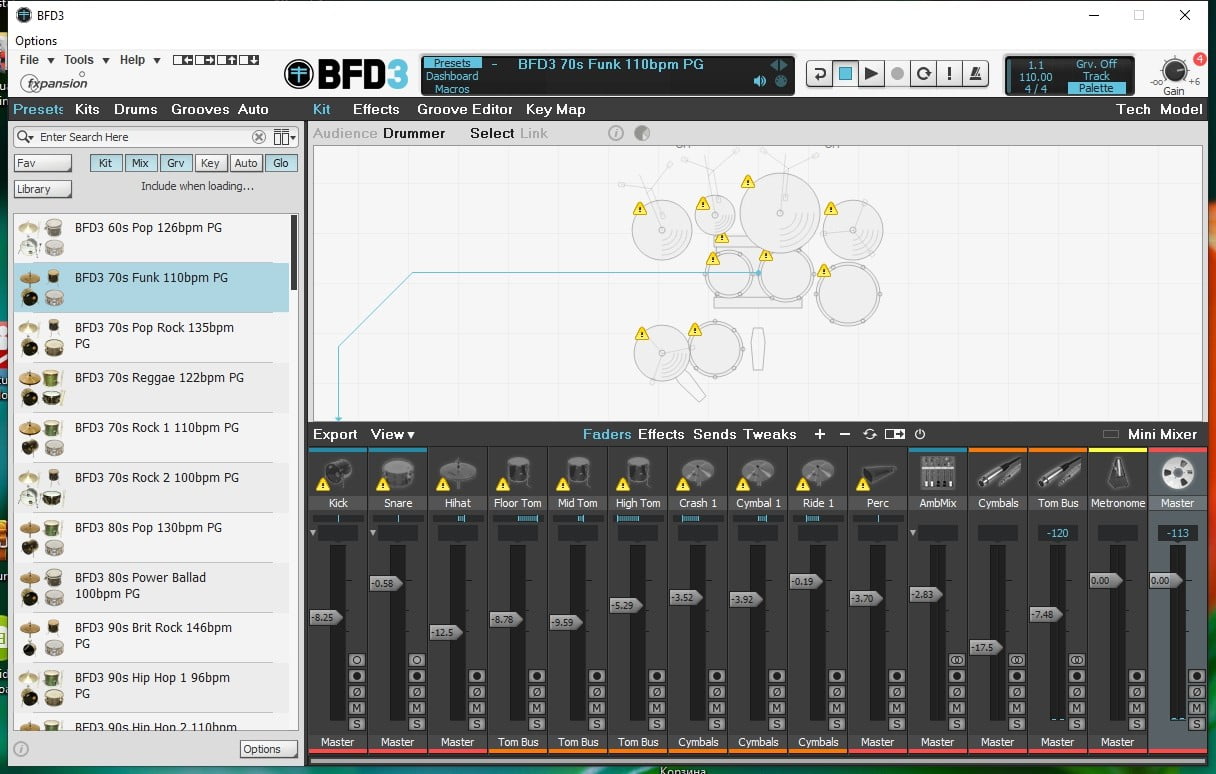This screenshot has height=774, width=1216.
Task: Switch to the Kits browser tab
Action: pyautogui.click(x=87, y=109)
